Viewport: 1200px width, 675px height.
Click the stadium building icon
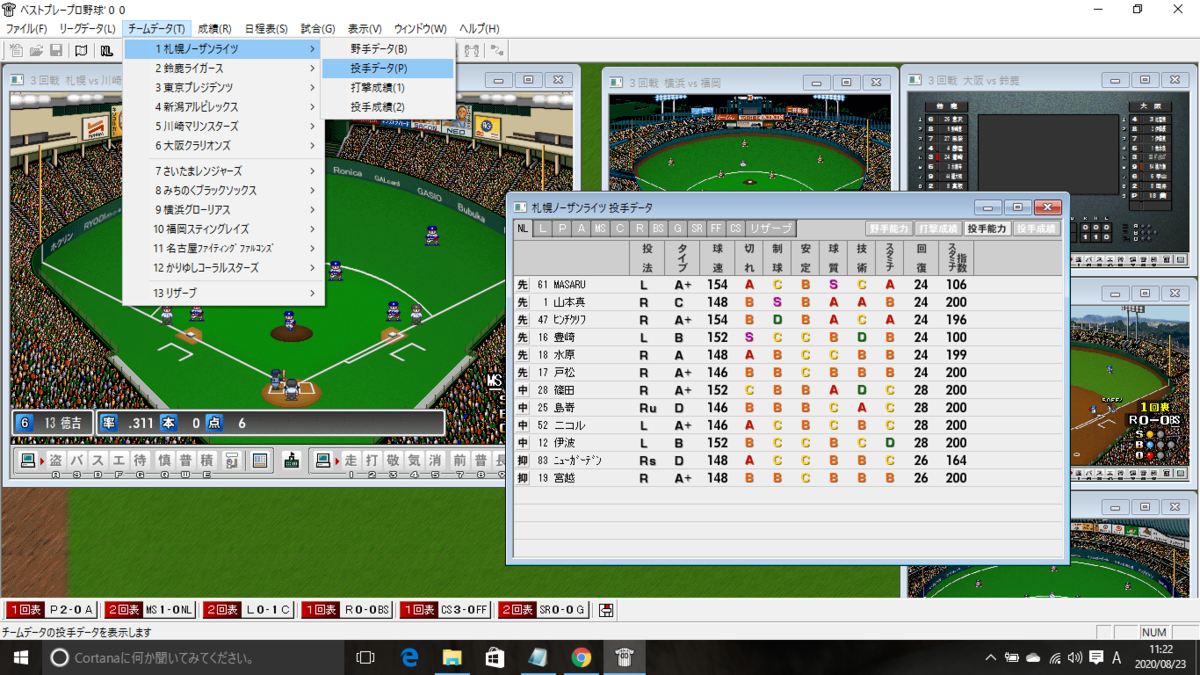coord(292,460)
